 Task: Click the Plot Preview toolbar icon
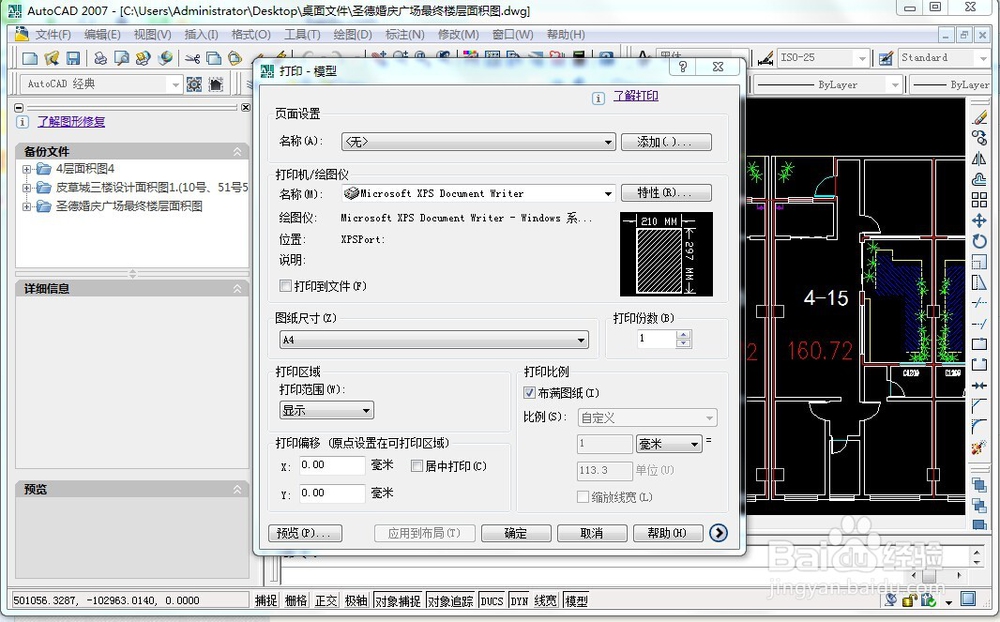[x=121, y=59]
